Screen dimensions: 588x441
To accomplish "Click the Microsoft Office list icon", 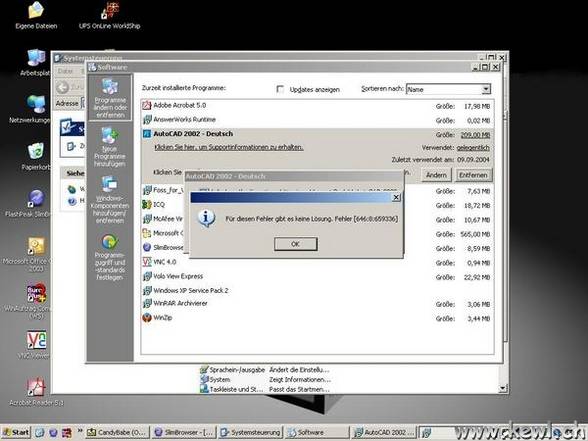I will 147,233.
